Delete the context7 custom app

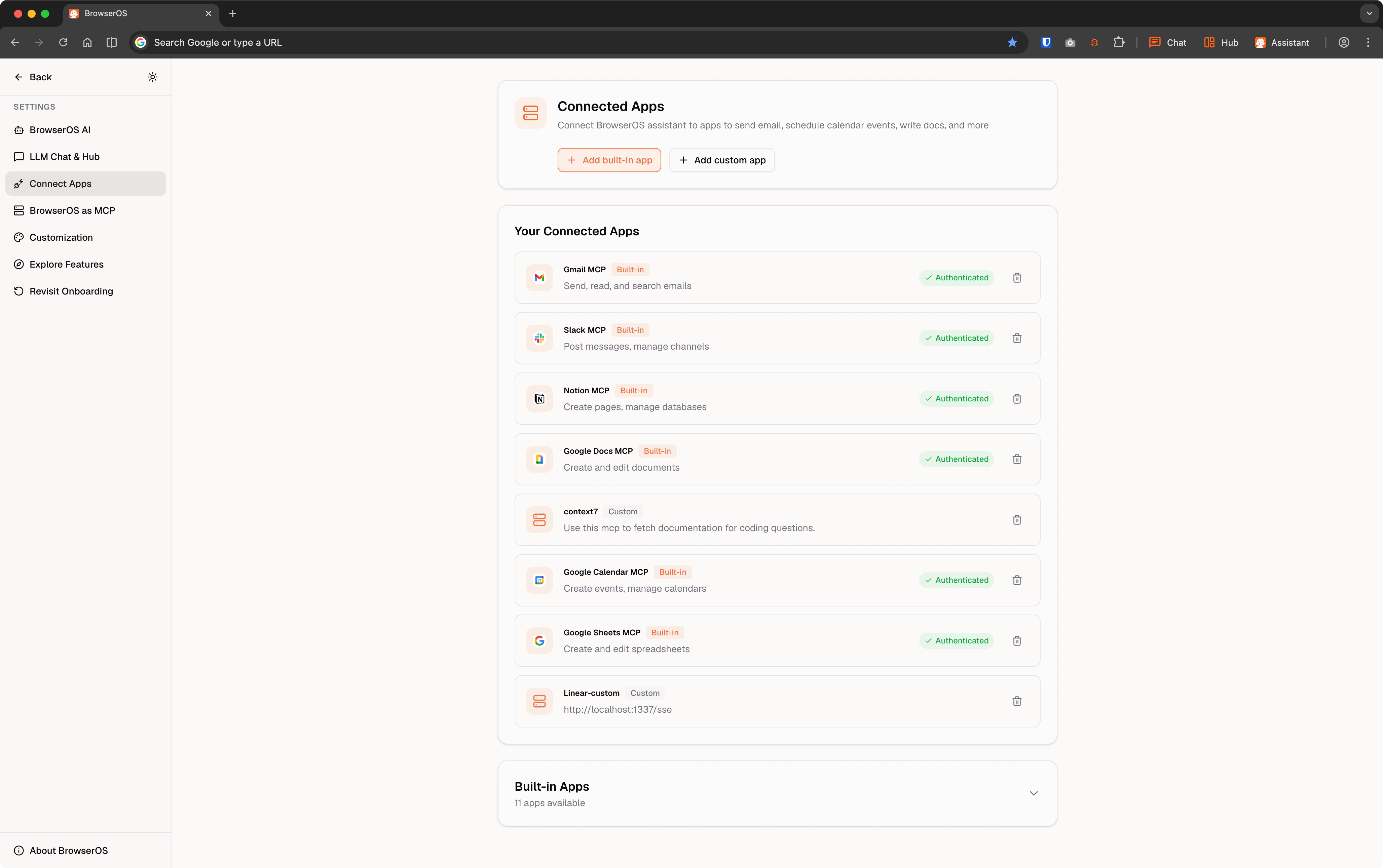1017,519
